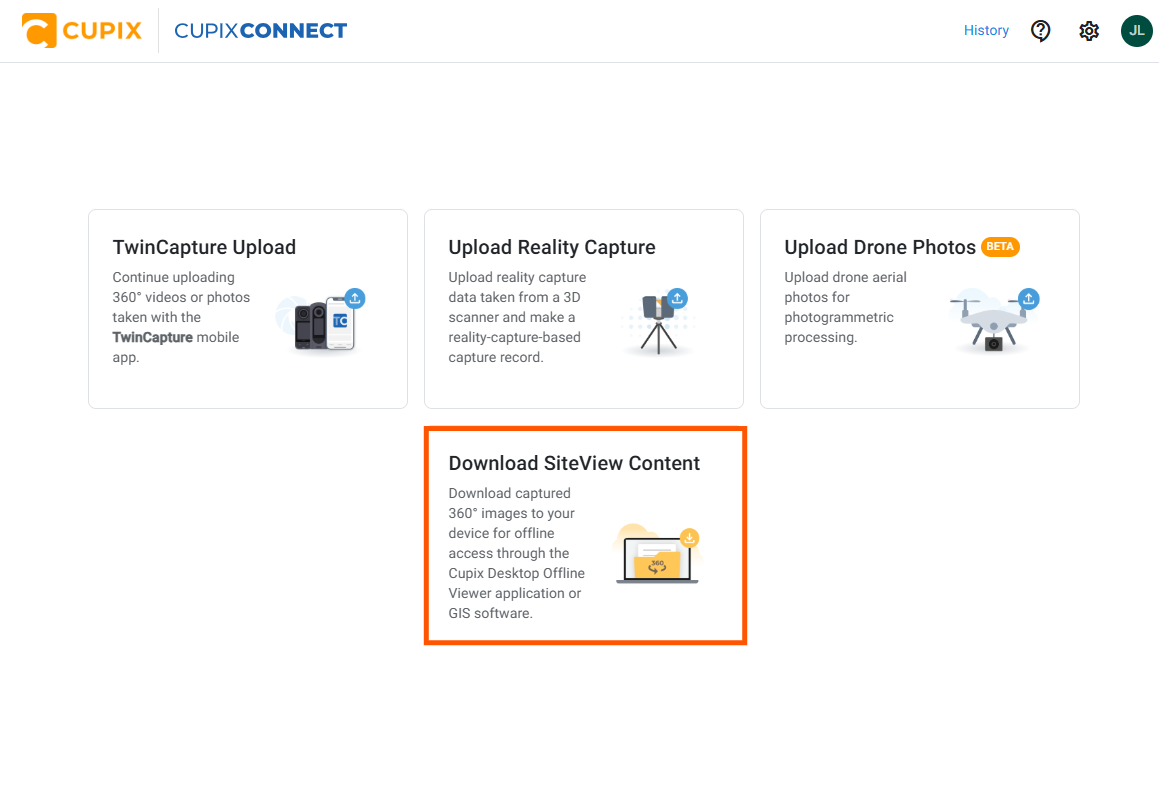
Task: Select the Download SiteView Content heading
Action: click(574, 463)
